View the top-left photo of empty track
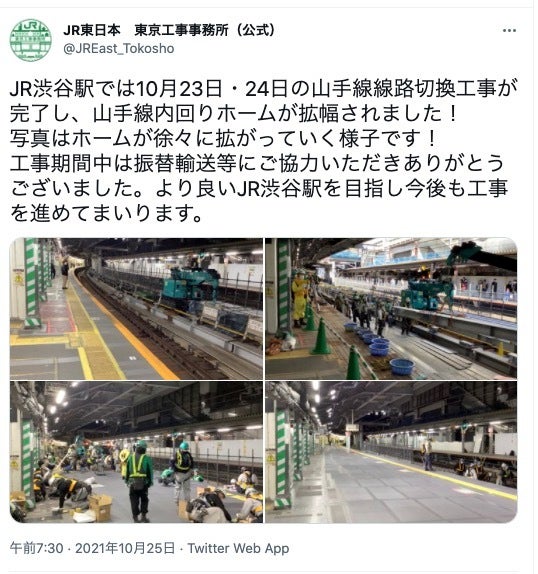The width and height of the screenshot is (538, 574). 136,309
